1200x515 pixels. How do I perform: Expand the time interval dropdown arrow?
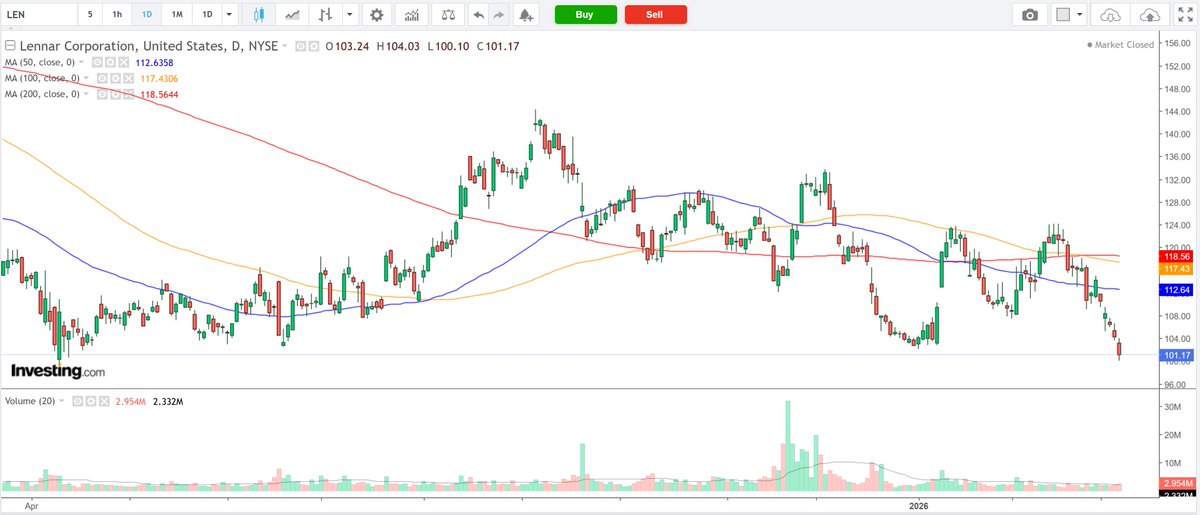230,15
